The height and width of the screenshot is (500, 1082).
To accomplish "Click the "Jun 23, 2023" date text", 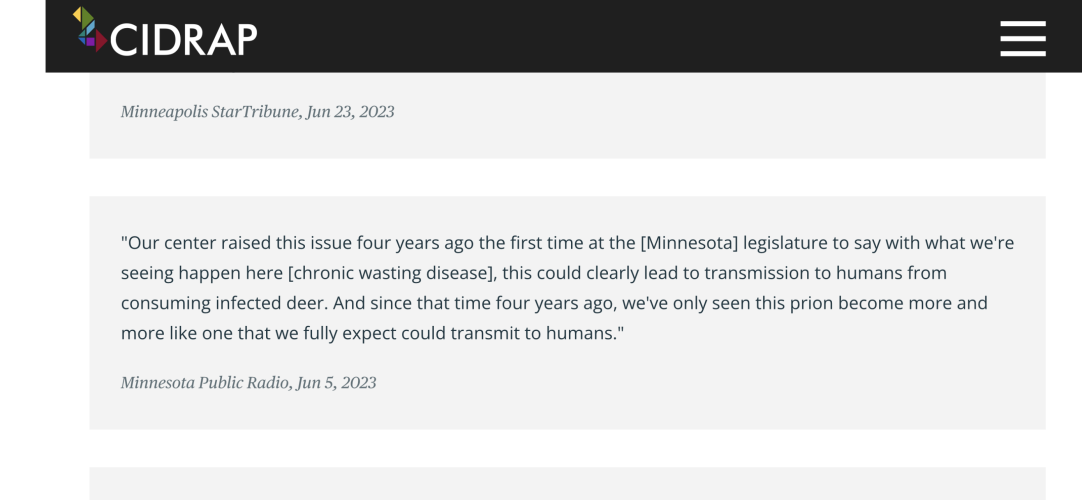I will [x=351, y=112].
